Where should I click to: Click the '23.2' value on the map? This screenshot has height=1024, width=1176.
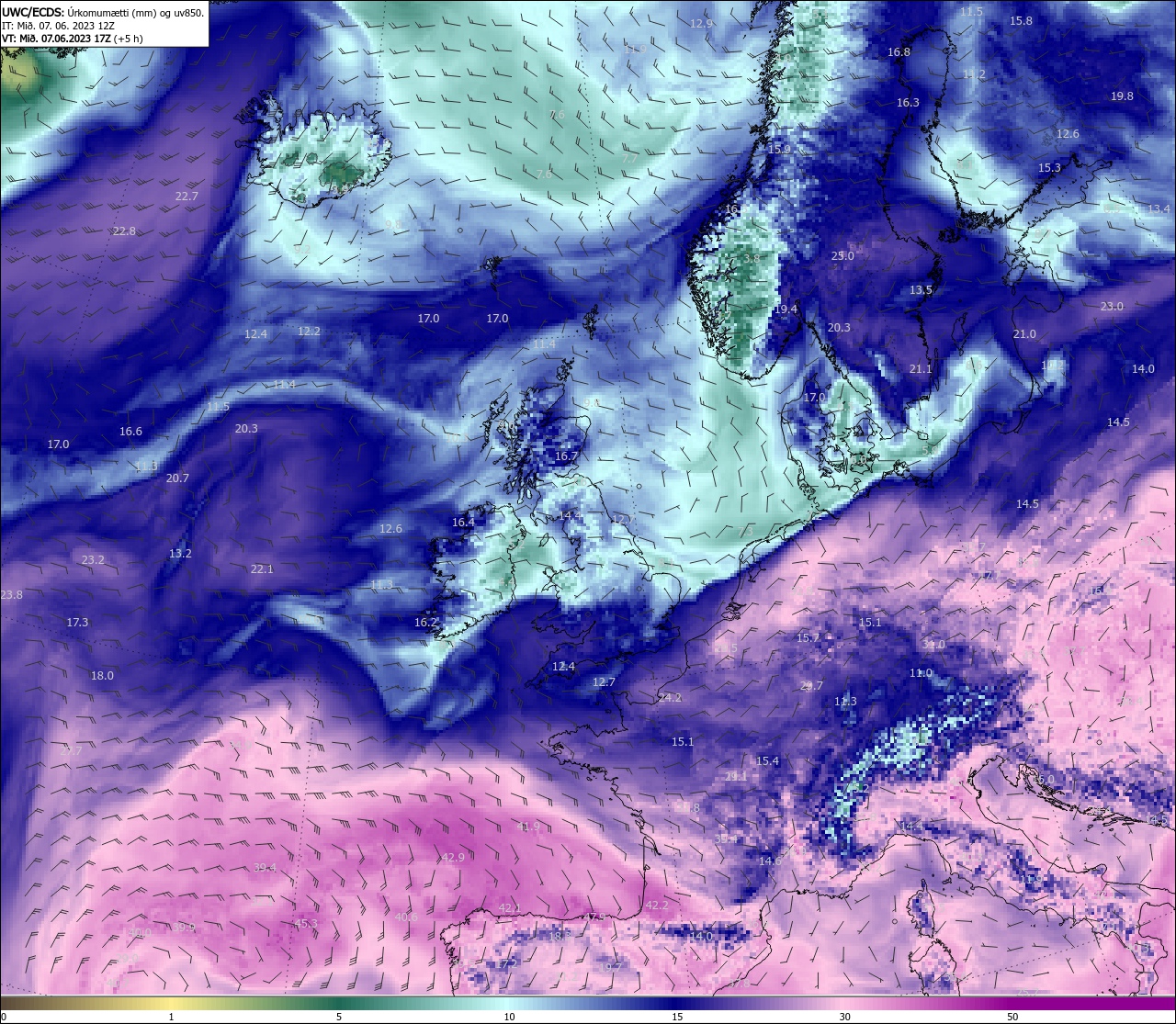[x=93, y=560]
